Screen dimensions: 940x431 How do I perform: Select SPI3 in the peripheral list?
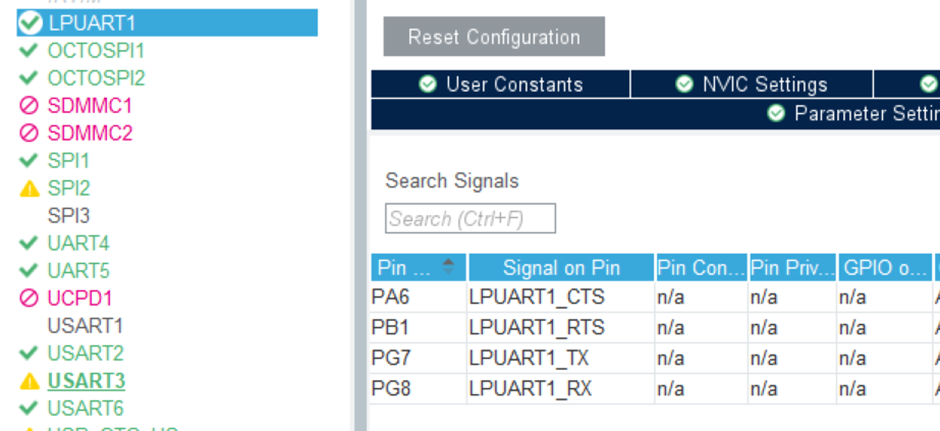tap(69, 215)
